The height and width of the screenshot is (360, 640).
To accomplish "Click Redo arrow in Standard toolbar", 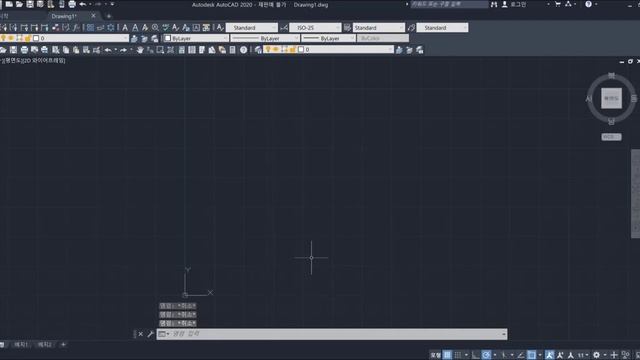I will (123, 50).
